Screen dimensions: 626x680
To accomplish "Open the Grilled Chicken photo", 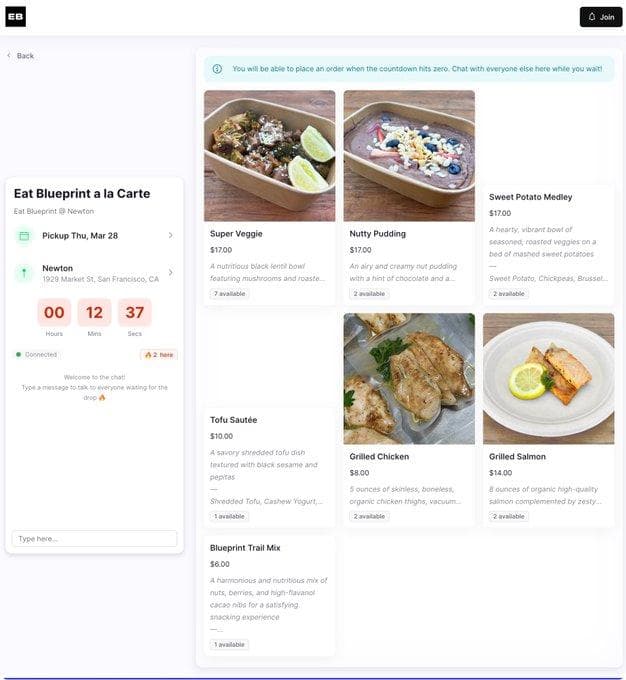I will pos(409,379).
